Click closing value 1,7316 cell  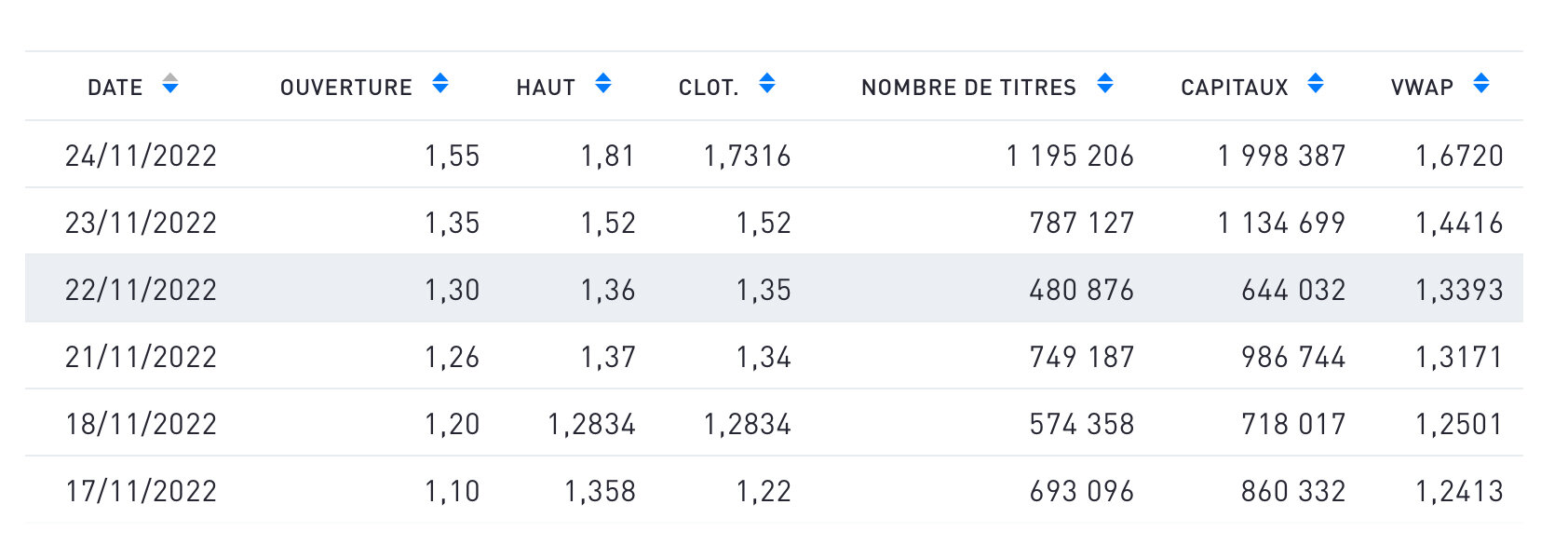pyautogui.click(x=747, y=156)
